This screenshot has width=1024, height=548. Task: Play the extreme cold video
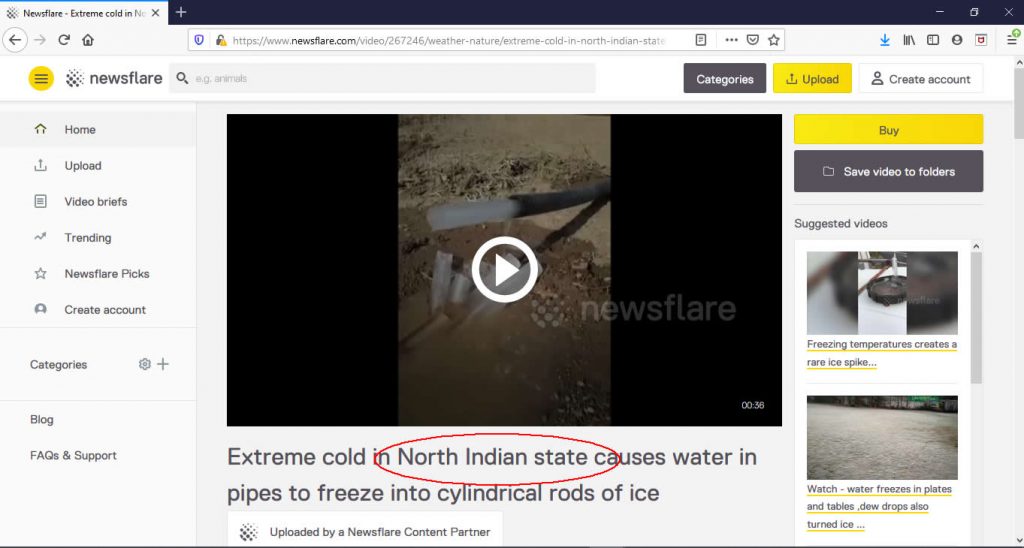click(504, 270)
